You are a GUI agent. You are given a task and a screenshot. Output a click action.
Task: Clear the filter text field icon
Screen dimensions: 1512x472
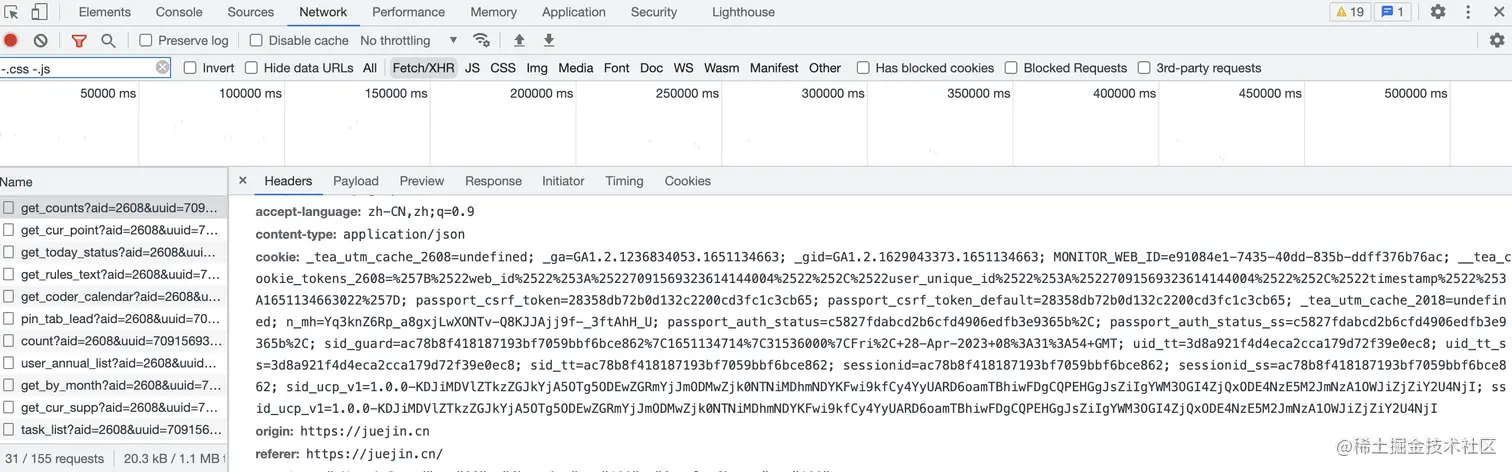(162, 67)
